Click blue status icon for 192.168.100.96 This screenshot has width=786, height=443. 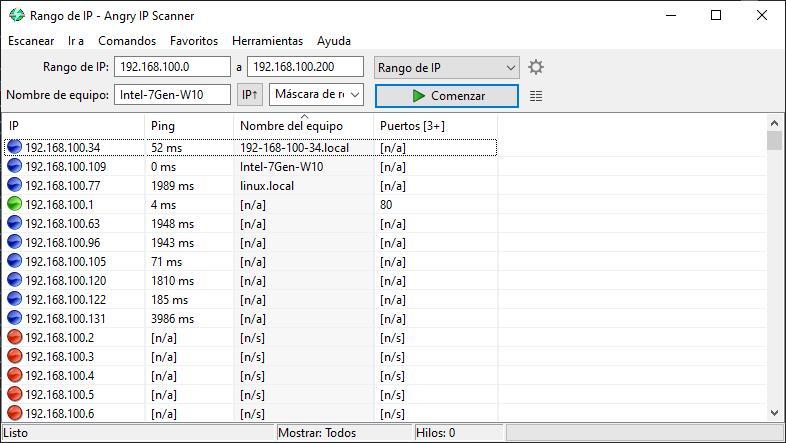coord(15,242)
